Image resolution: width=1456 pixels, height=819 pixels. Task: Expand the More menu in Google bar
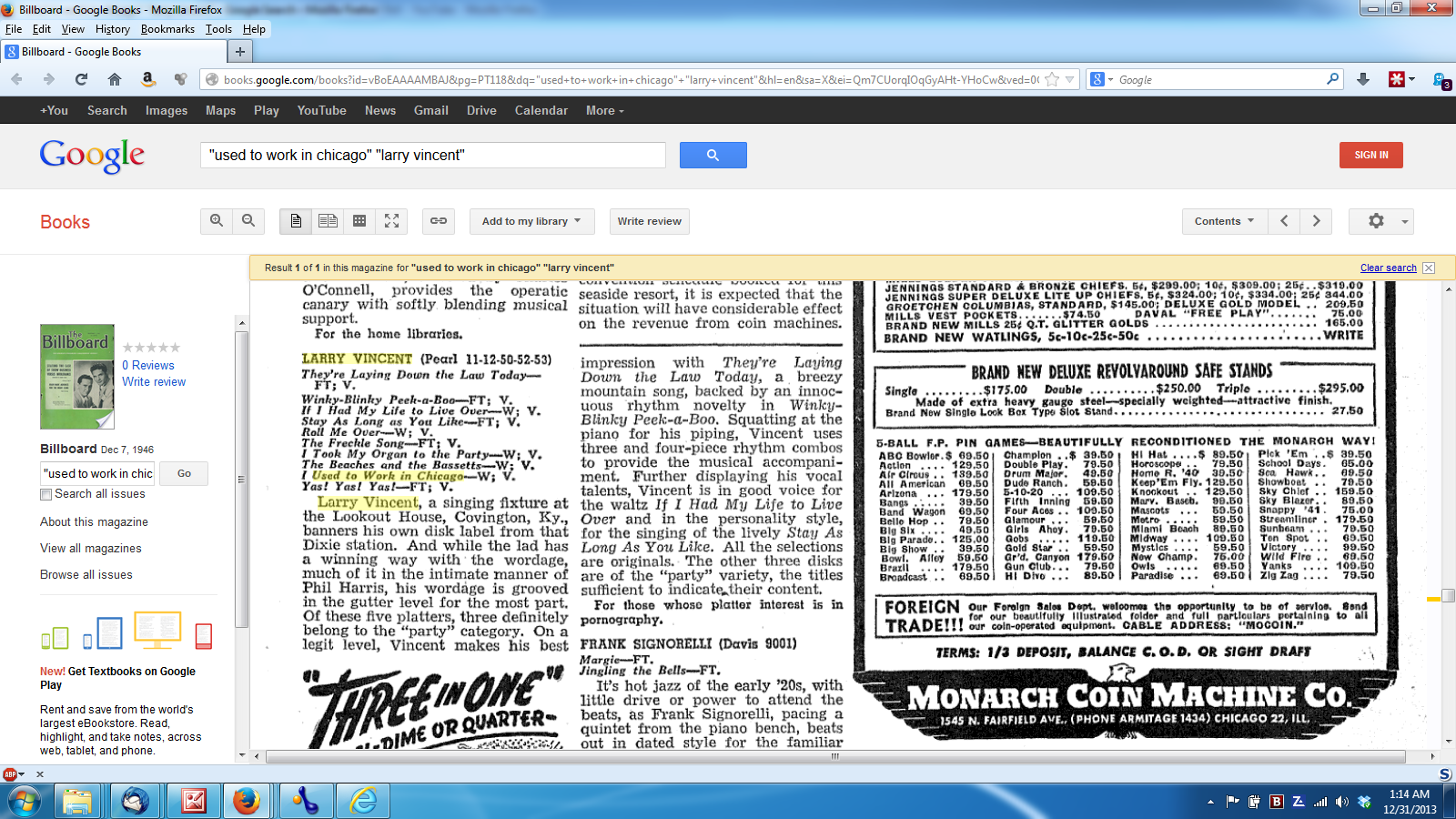pos(605,110)
